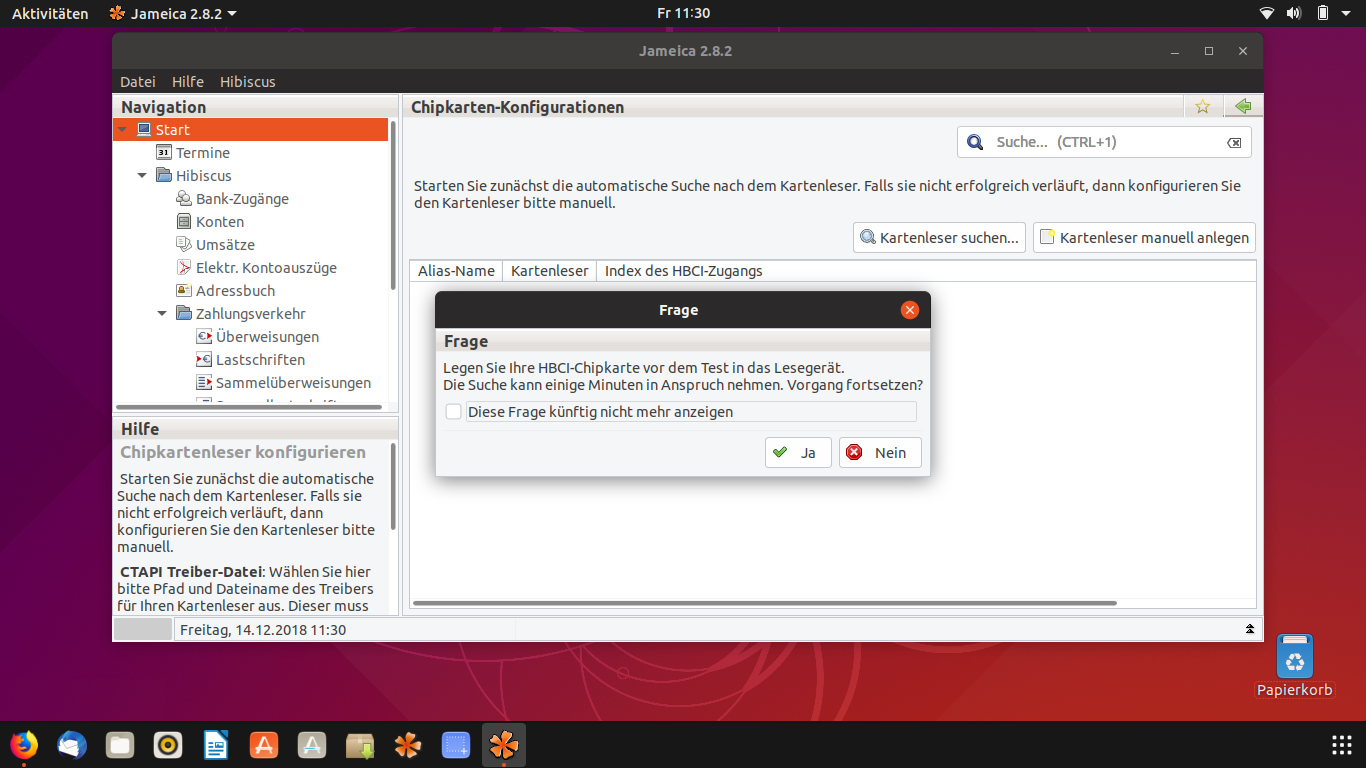Click the Termine calendar icon

click(165, 152)
